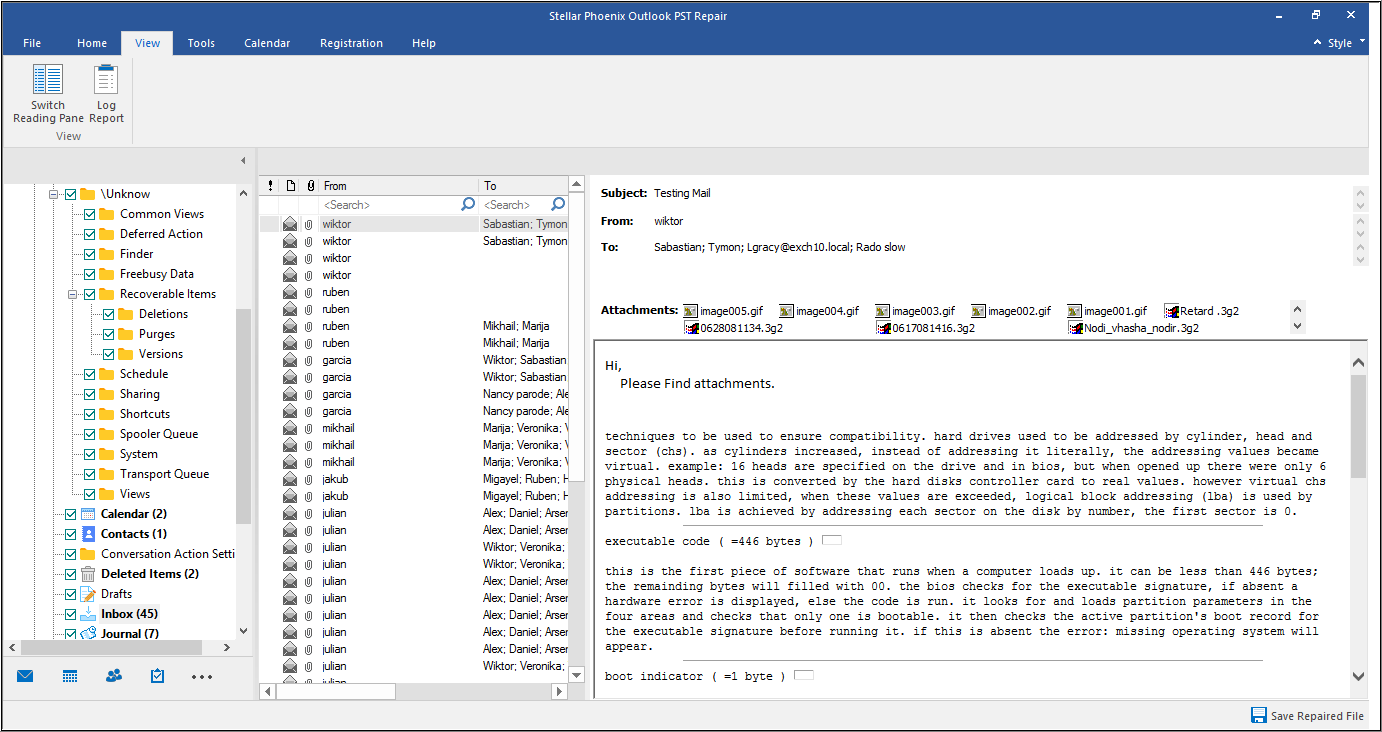
Task: Sort by item type column header
Action: point(290,185)
